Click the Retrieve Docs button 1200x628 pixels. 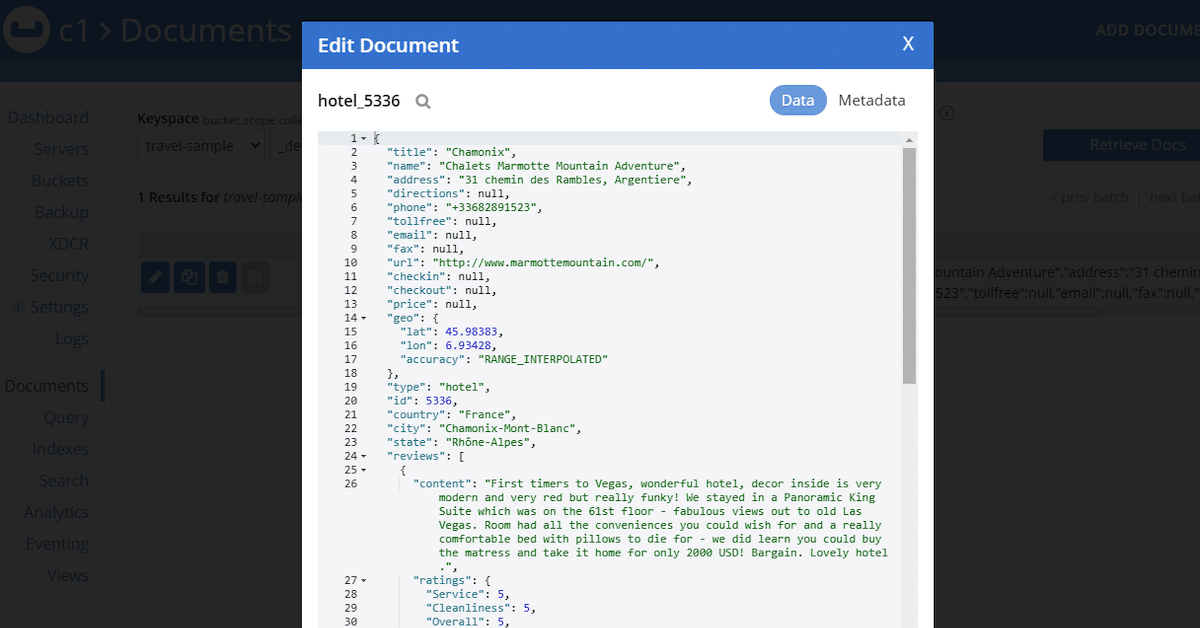pos(1121,145)
